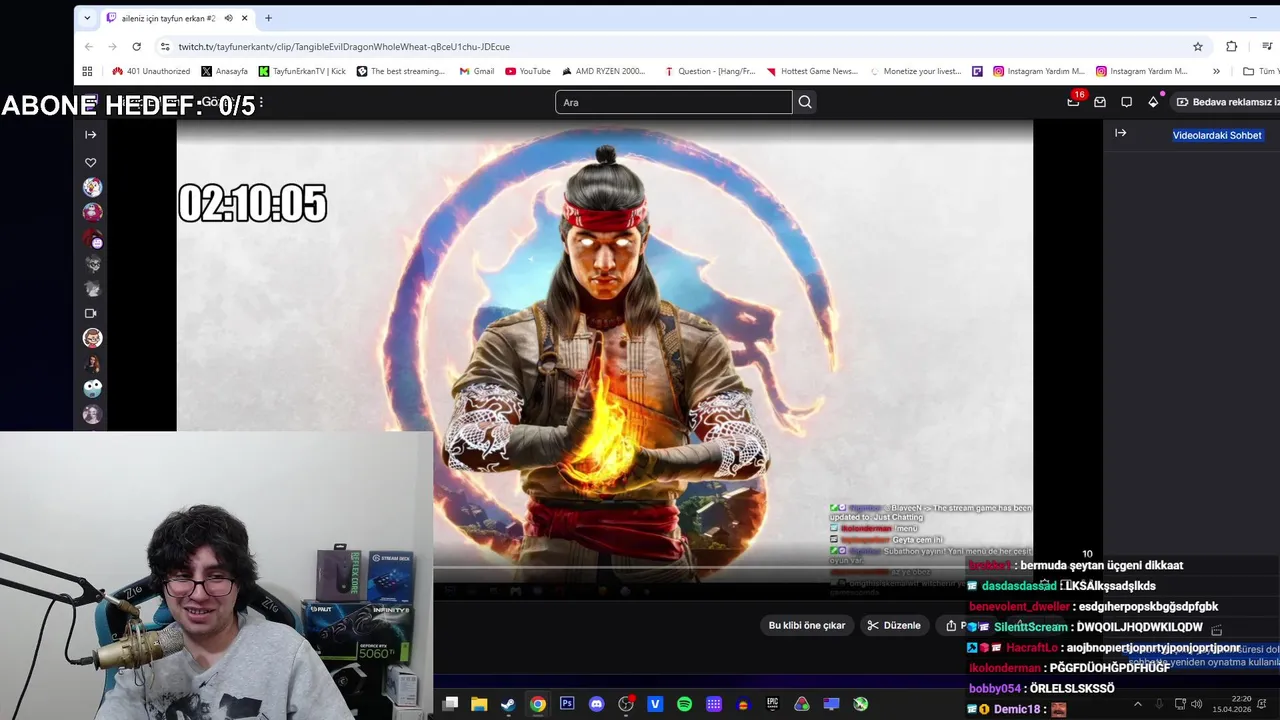The image size is (1280, 720).
Task: Open the first followed channel avatar in sidebar
Action: pos(92,187)
